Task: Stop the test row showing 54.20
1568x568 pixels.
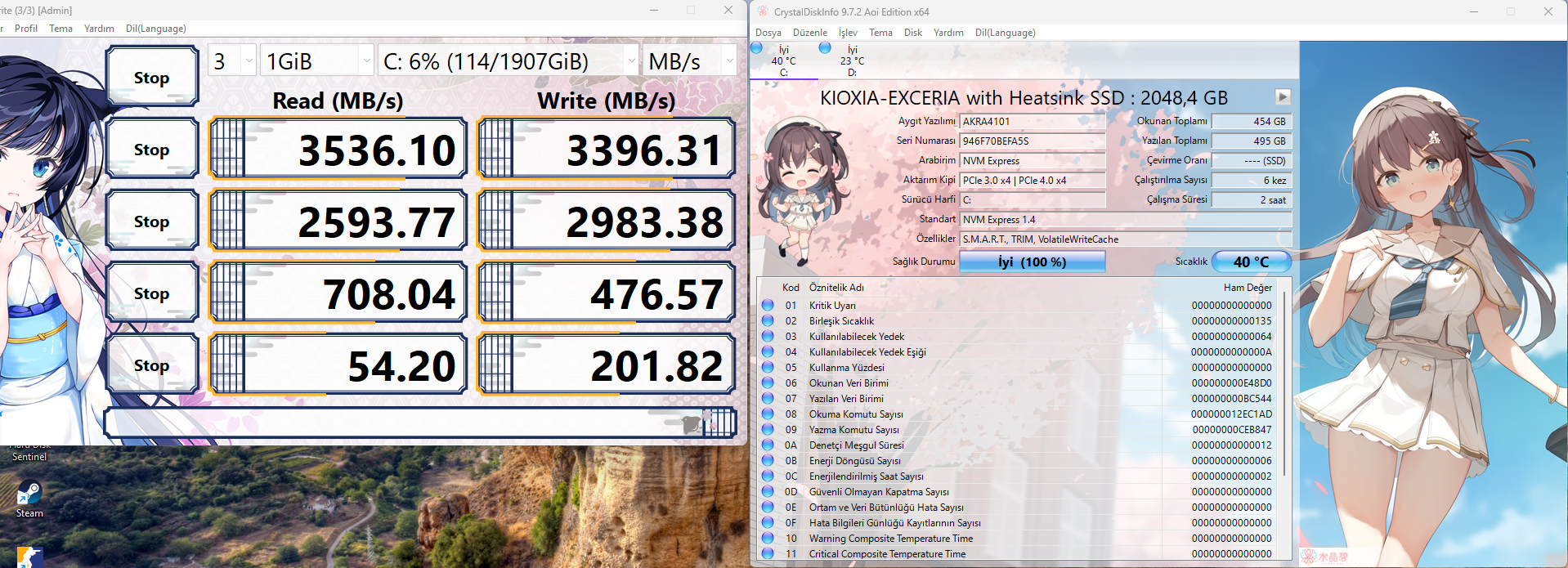Action: tap(152, 365)
